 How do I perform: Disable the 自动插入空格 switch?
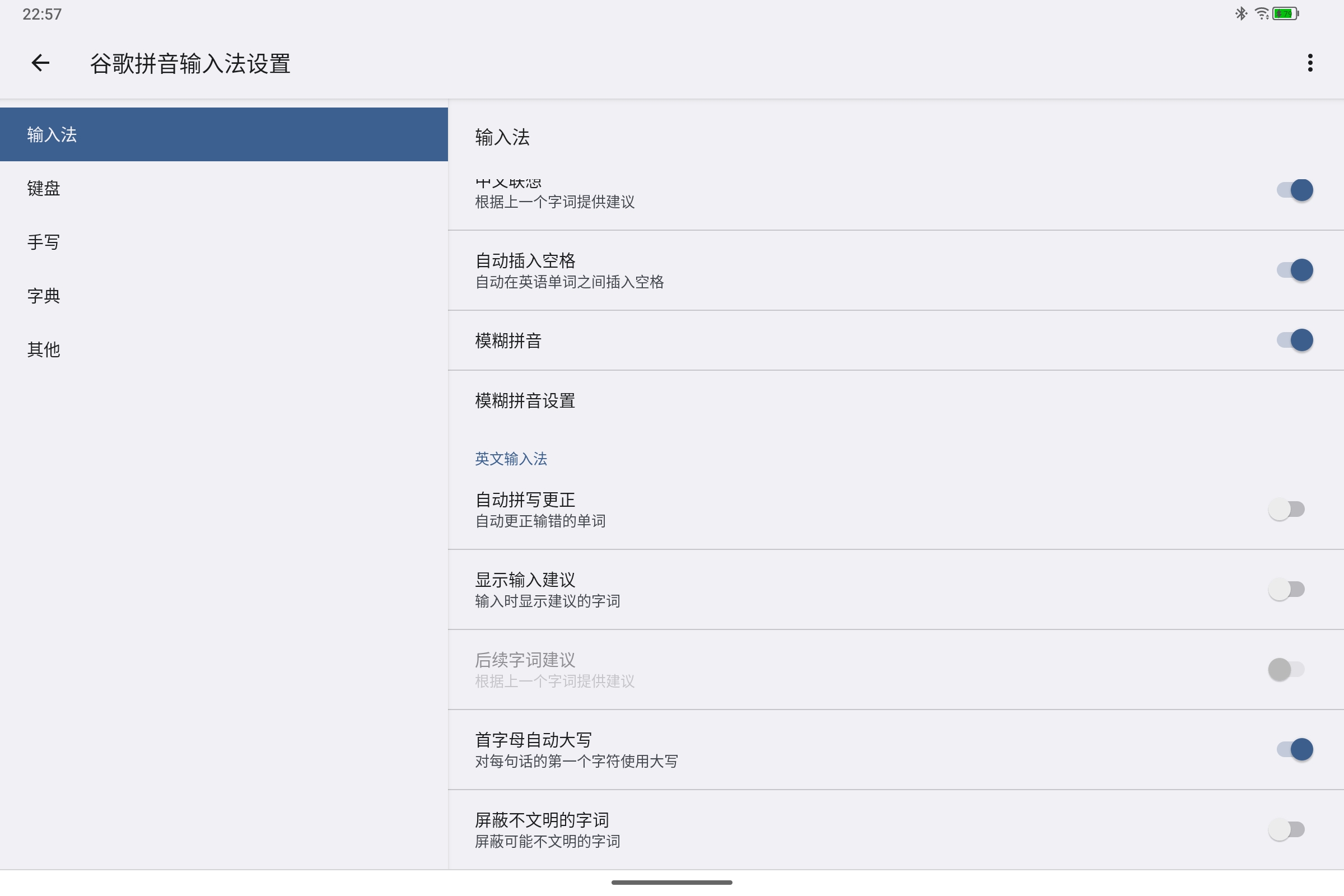[x=1295, y=270]
